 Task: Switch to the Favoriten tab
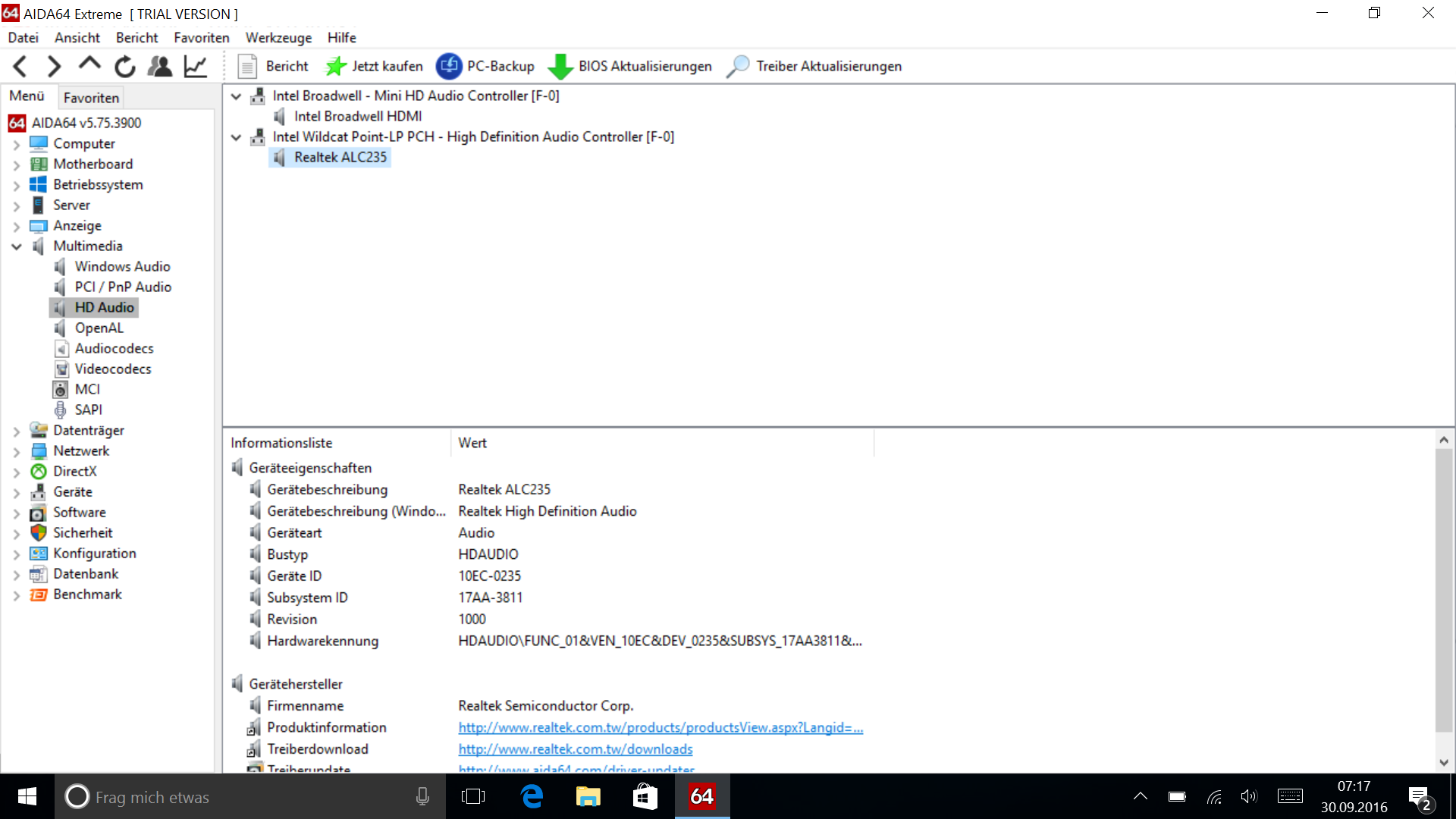coord(91,98)
